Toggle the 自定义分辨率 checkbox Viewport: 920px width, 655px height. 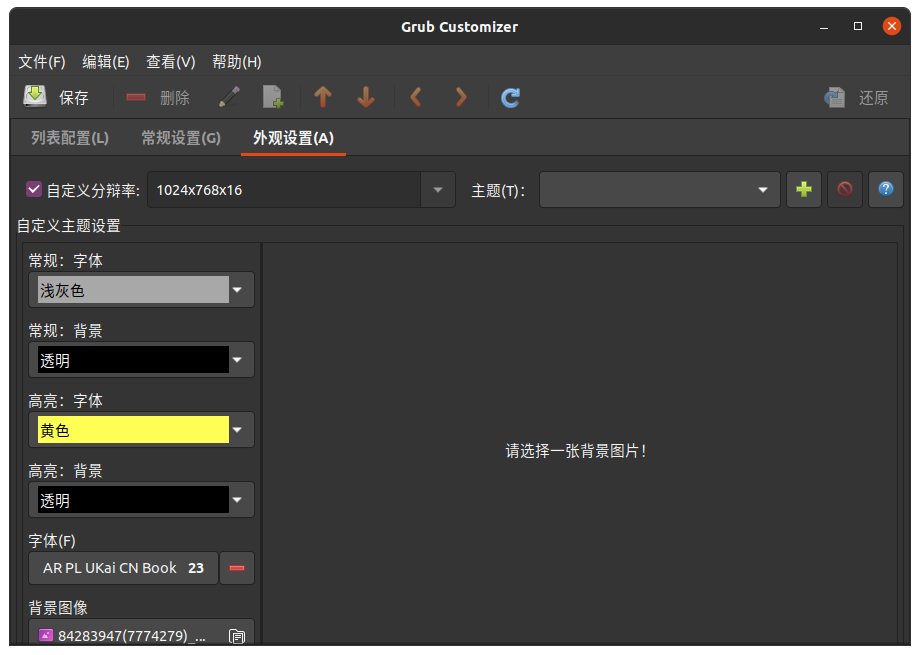(x=33, y=189)
